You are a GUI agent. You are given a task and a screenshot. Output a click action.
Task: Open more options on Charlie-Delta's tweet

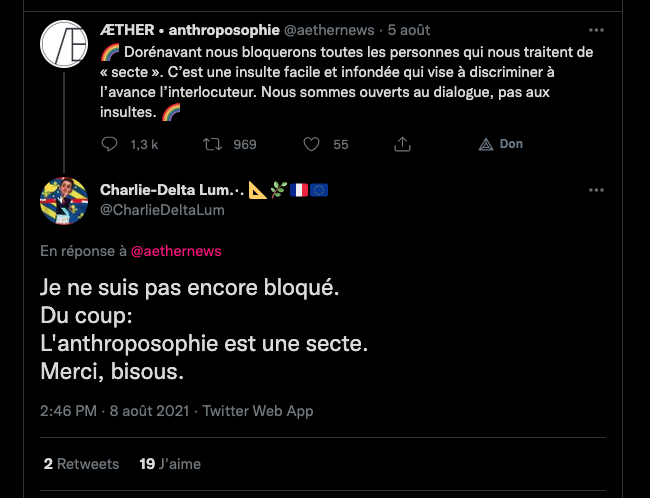coord(596,190)
